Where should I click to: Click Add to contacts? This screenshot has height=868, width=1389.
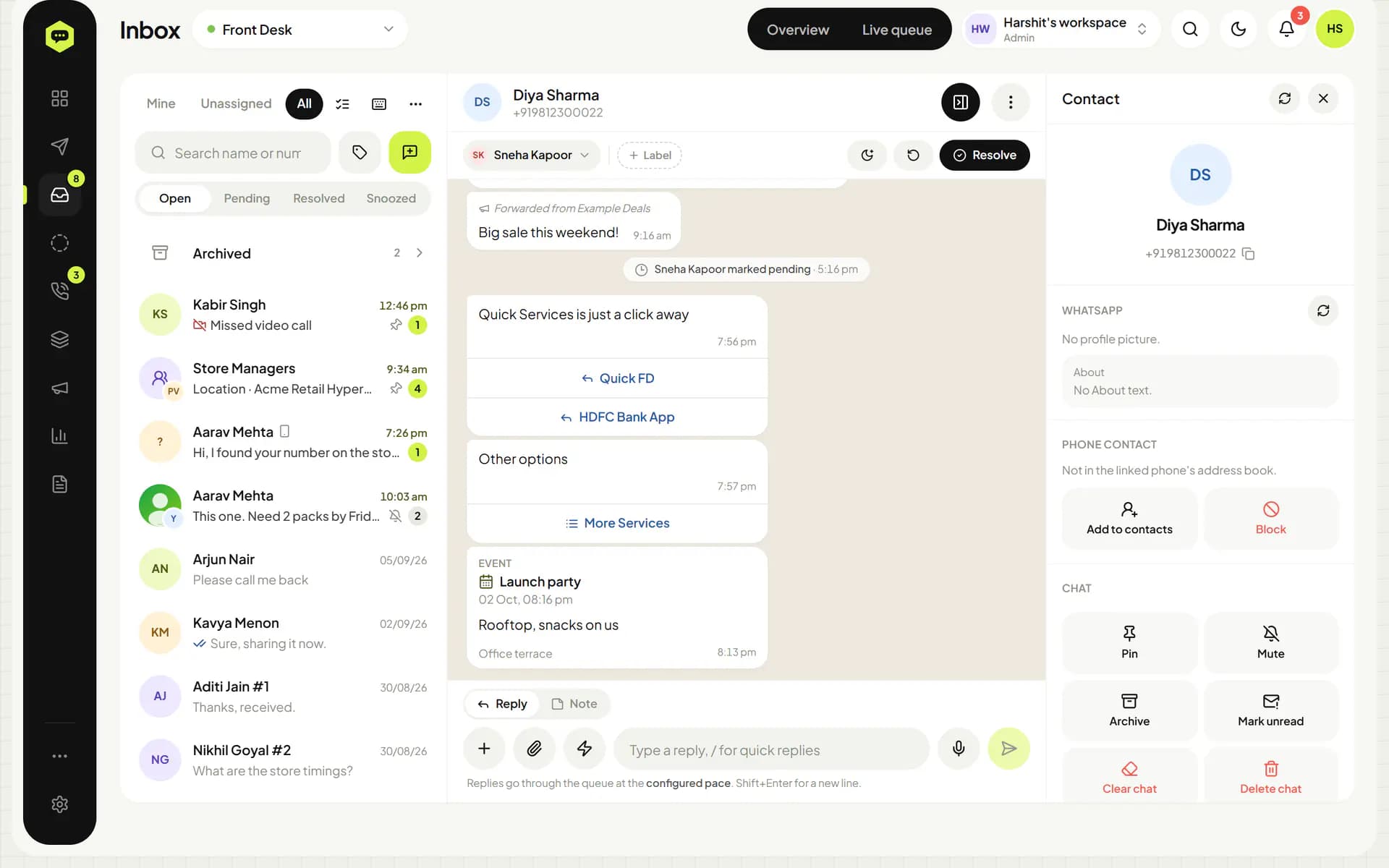1129,518
